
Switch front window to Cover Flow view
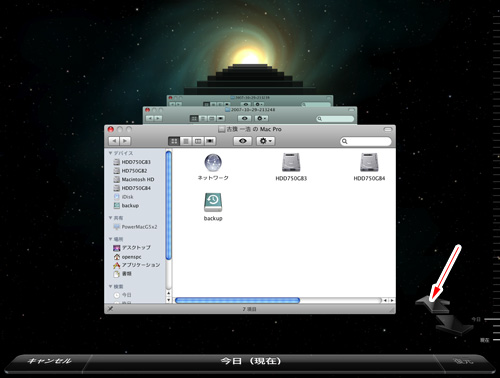[x=210, y=141]
